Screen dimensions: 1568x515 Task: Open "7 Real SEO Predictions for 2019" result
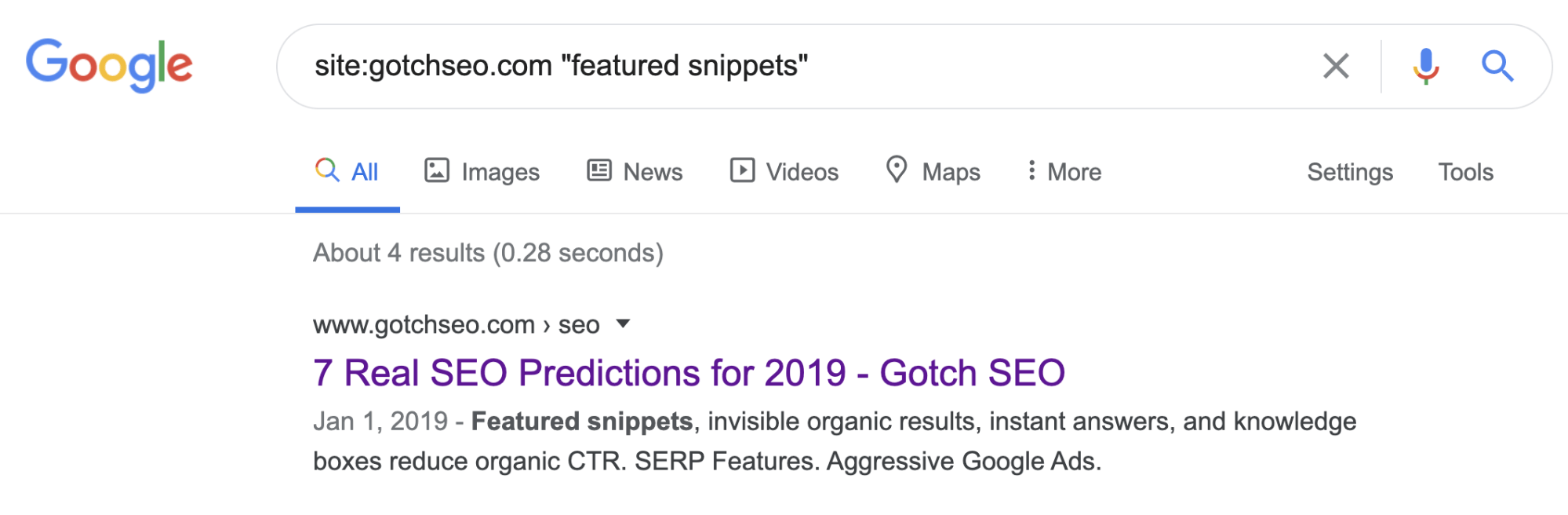coord(689,373)
